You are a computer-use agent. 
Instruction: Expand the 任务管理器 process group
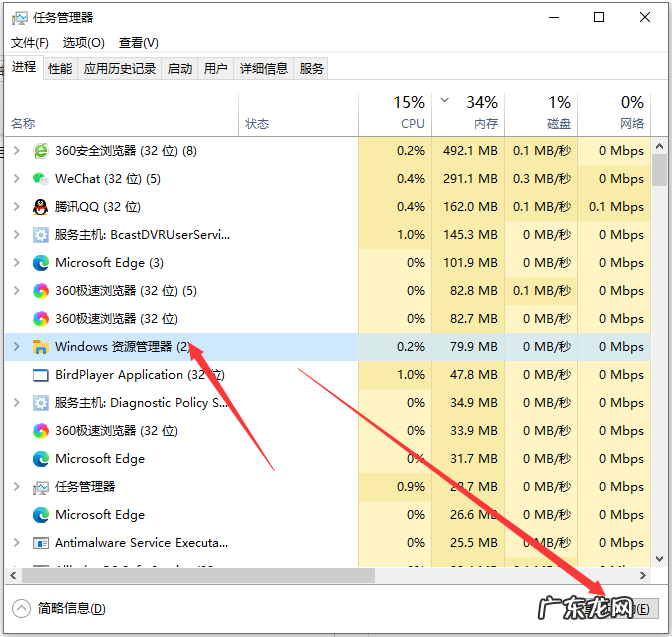(x=17, y=487)
